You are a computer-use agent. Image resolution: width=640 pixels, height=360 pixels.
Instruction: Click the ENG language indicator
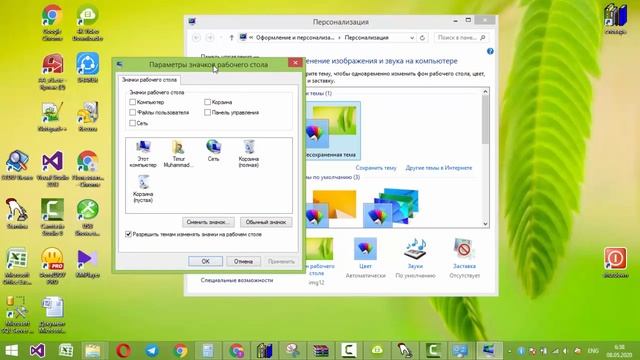593,351
